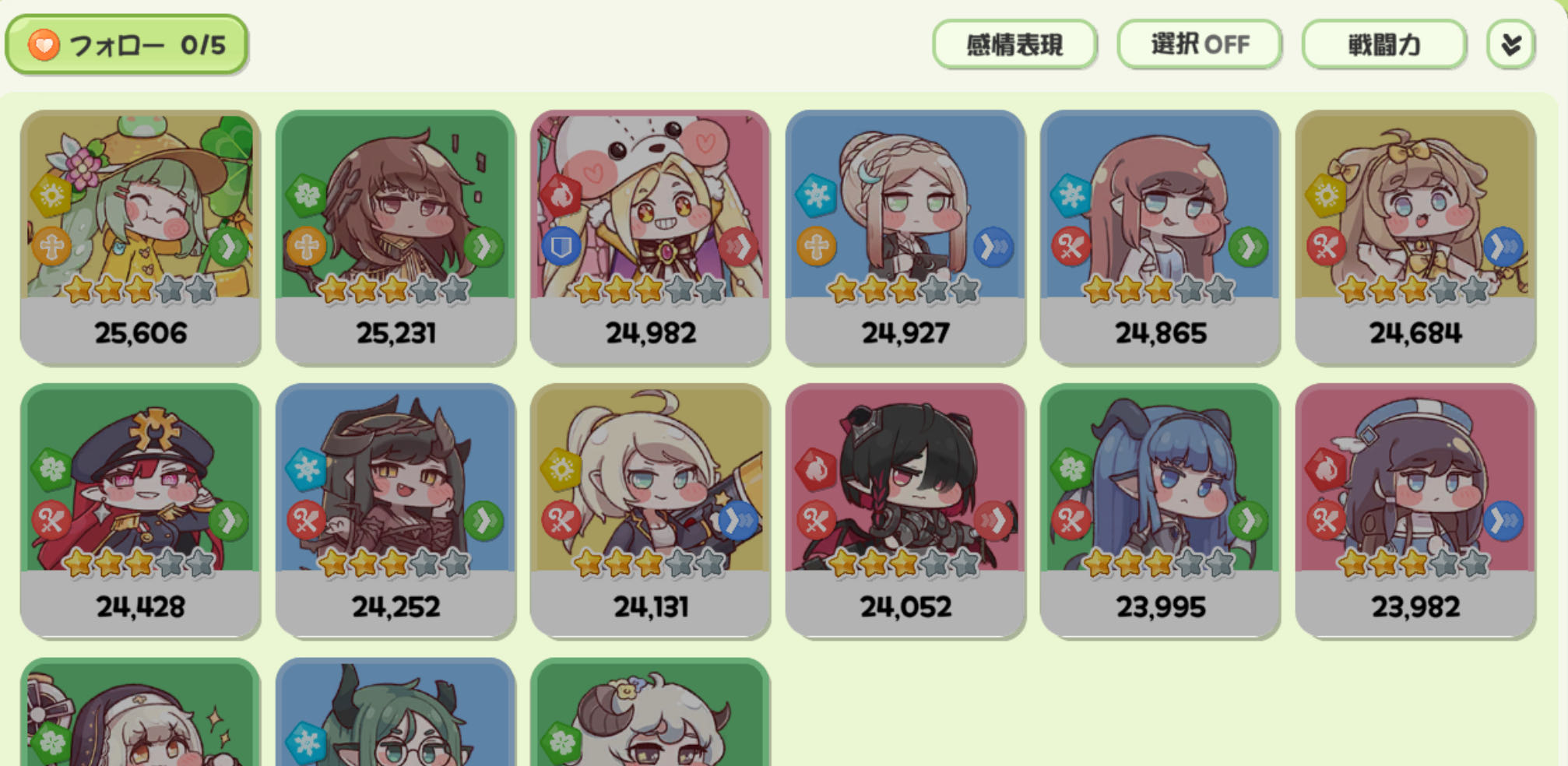1568x766 pixels.
Task: Select the character card with 25,606 power
Action: coord(140,237)
